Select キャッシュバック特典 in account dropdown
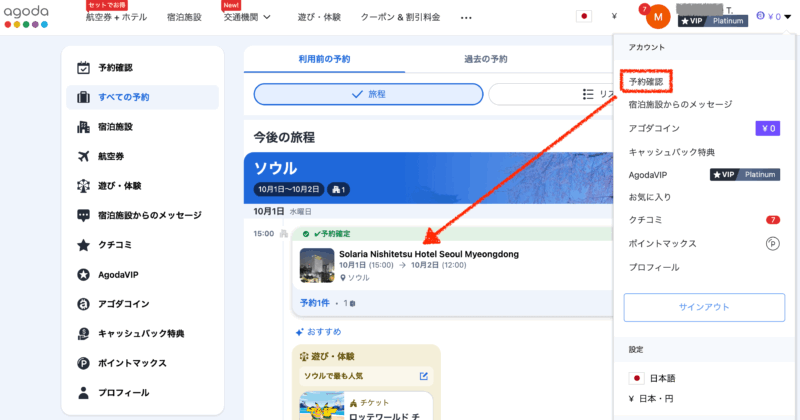 point(671,152)
